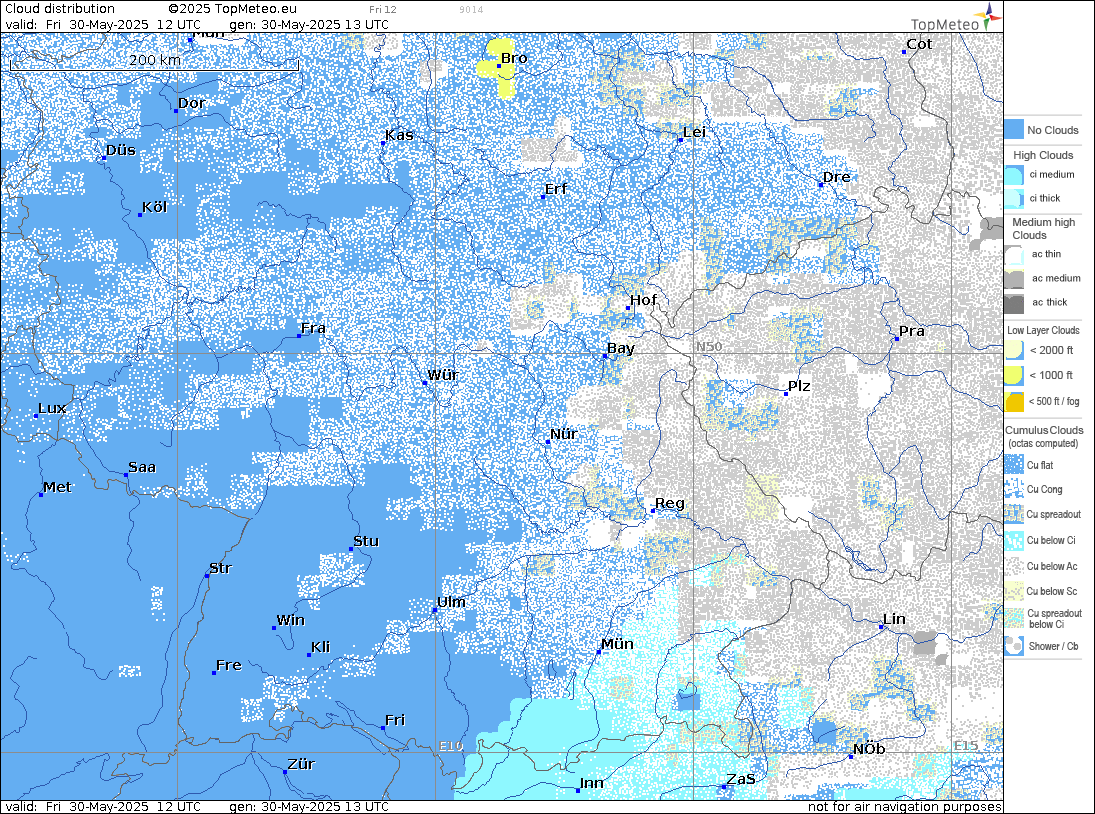Click the Bro city marker on yellow patch

coord(499,66)
